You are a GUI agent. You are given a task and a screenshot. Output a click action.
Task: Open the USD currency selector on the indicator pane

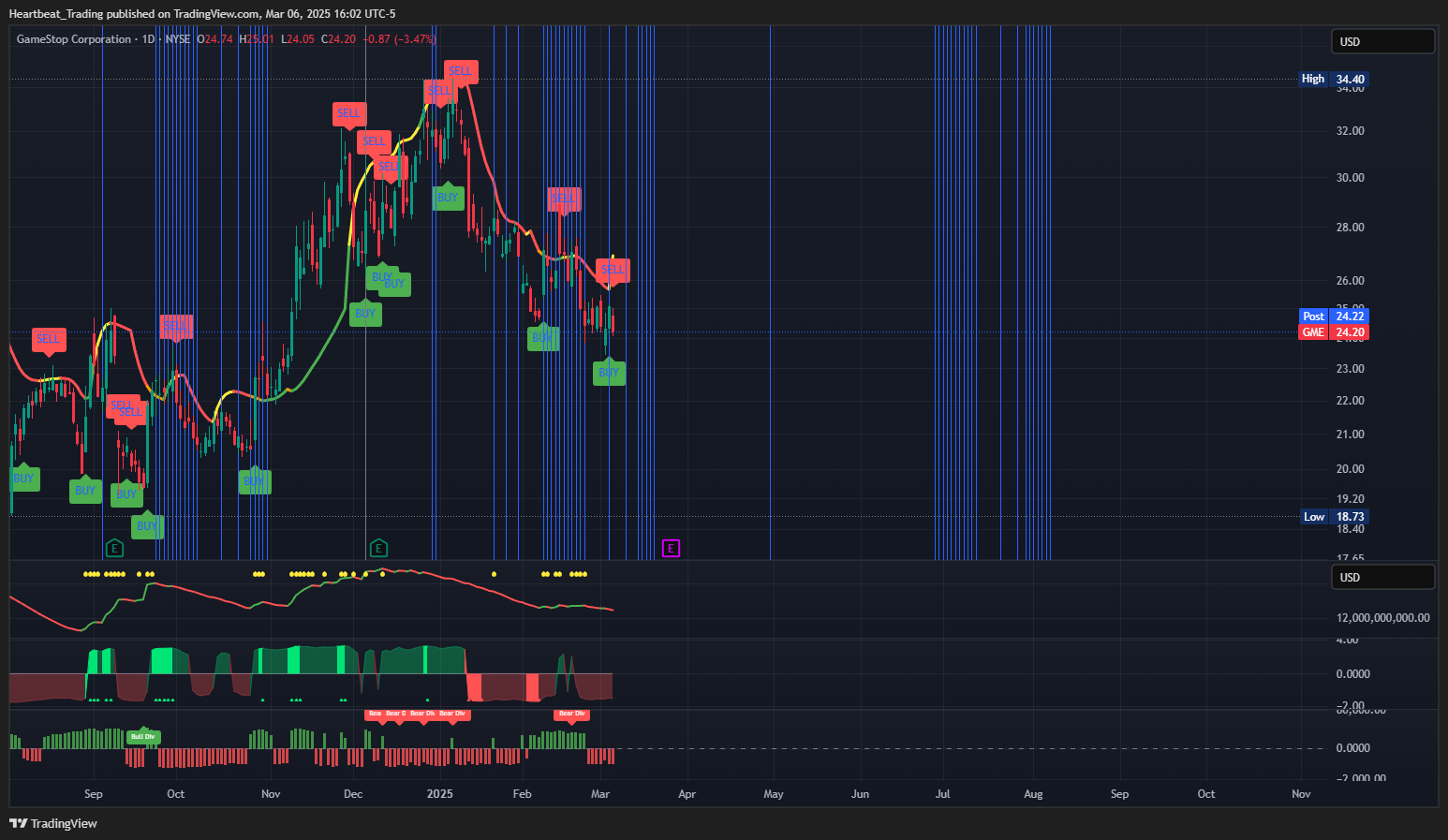(x=1382, y=577)
